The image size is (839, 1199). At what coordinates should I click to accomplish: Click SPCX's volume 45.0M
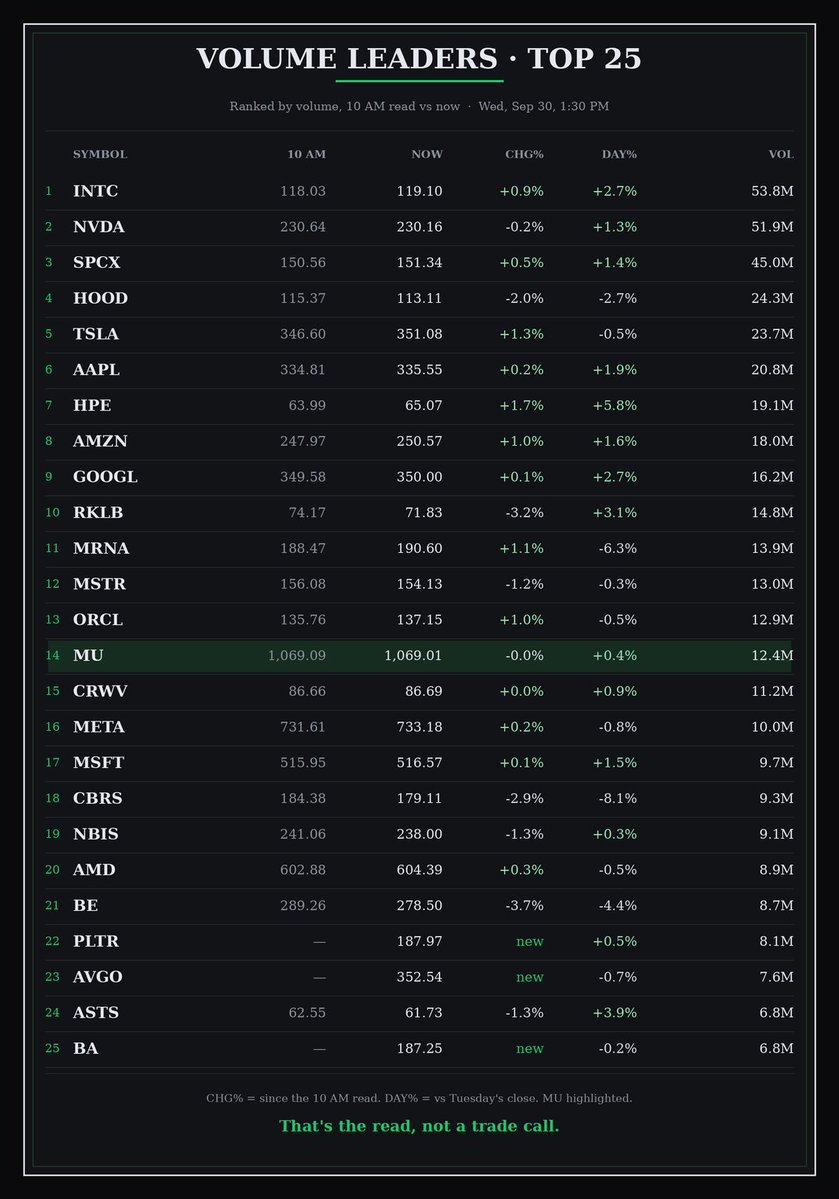coord(772,262)
